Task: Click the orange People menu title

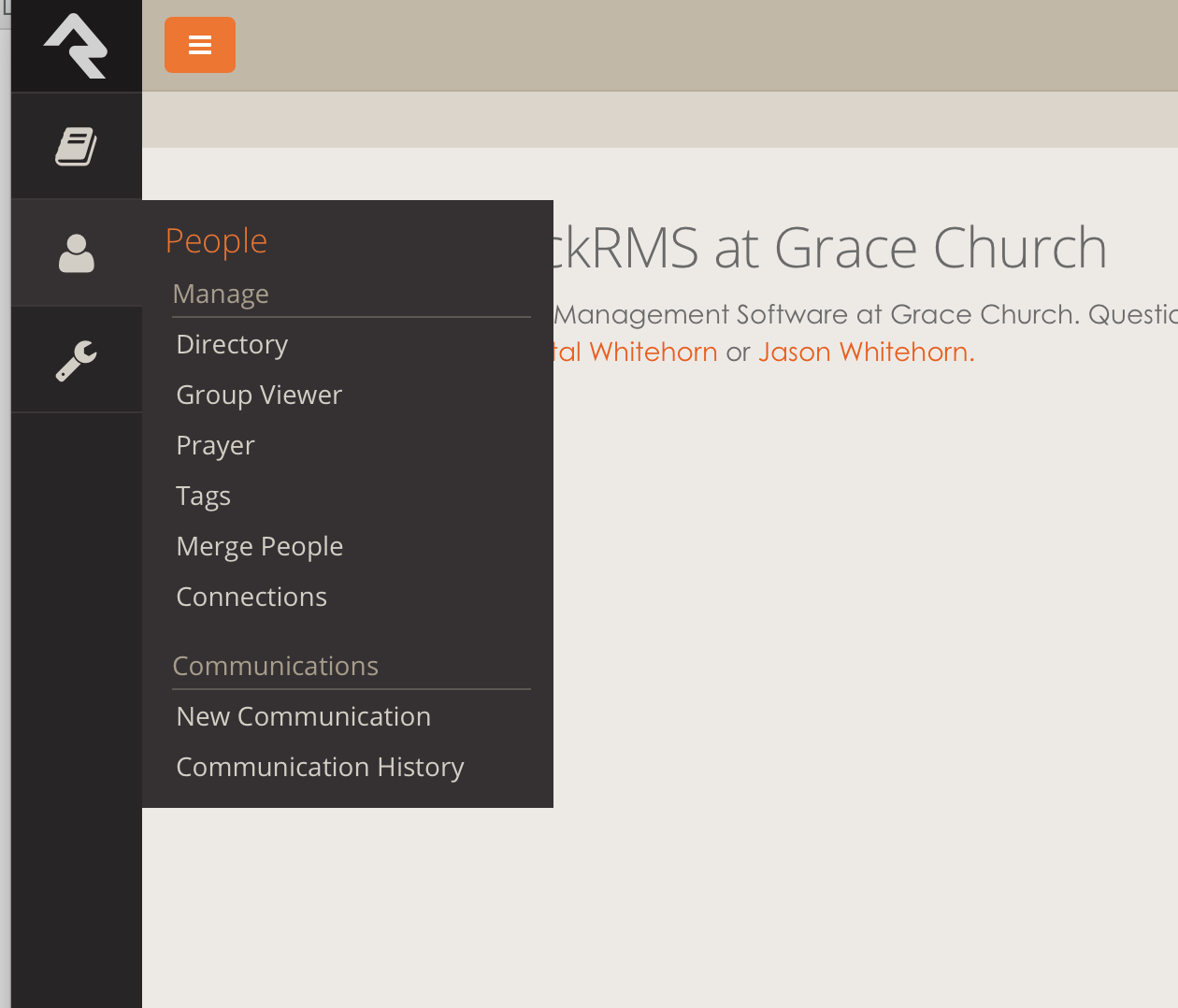Action: 216,241
